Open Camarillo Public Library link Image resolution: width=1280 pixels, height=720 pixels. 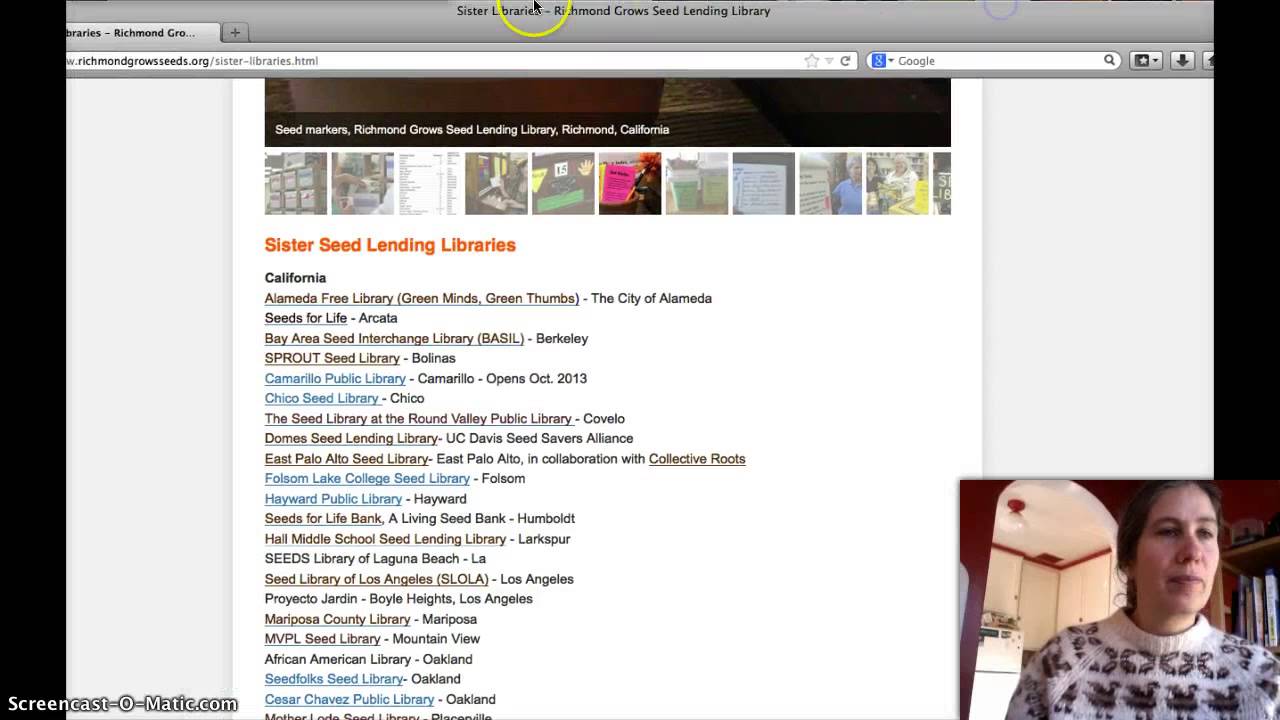coord(335,378)
